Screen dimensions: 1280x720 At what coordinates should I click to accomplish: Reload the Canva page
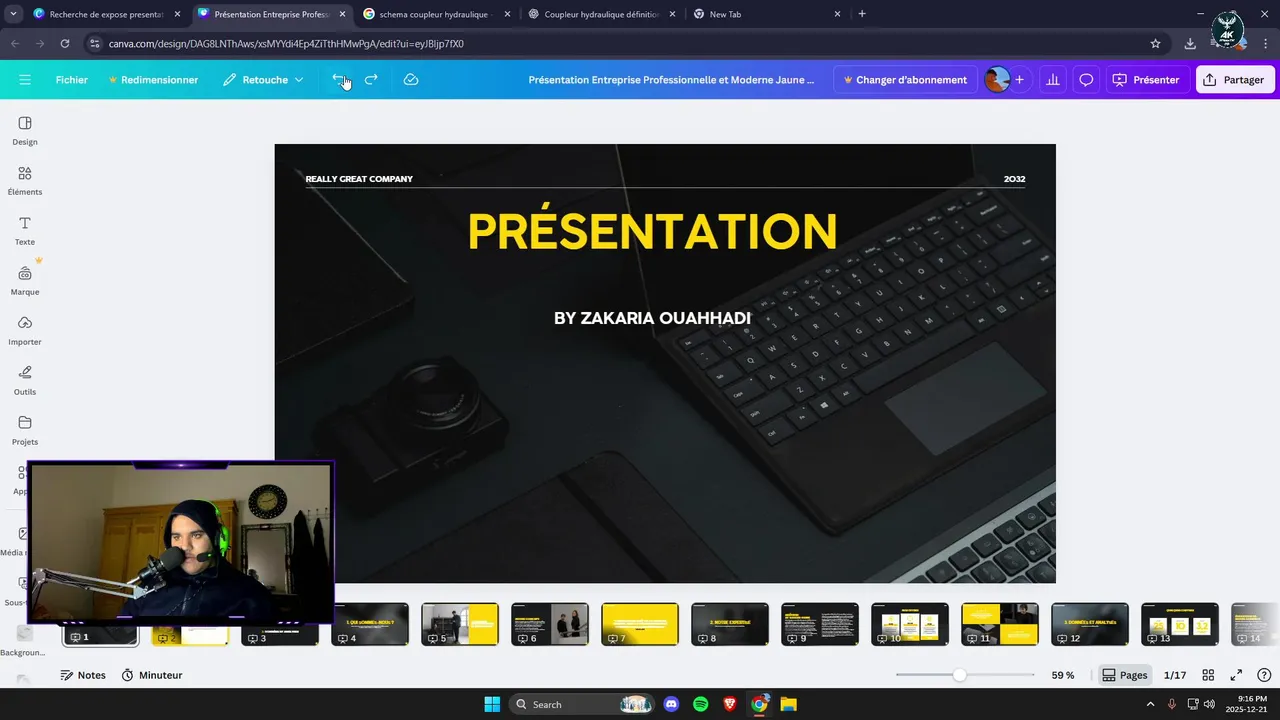point(65,44)
